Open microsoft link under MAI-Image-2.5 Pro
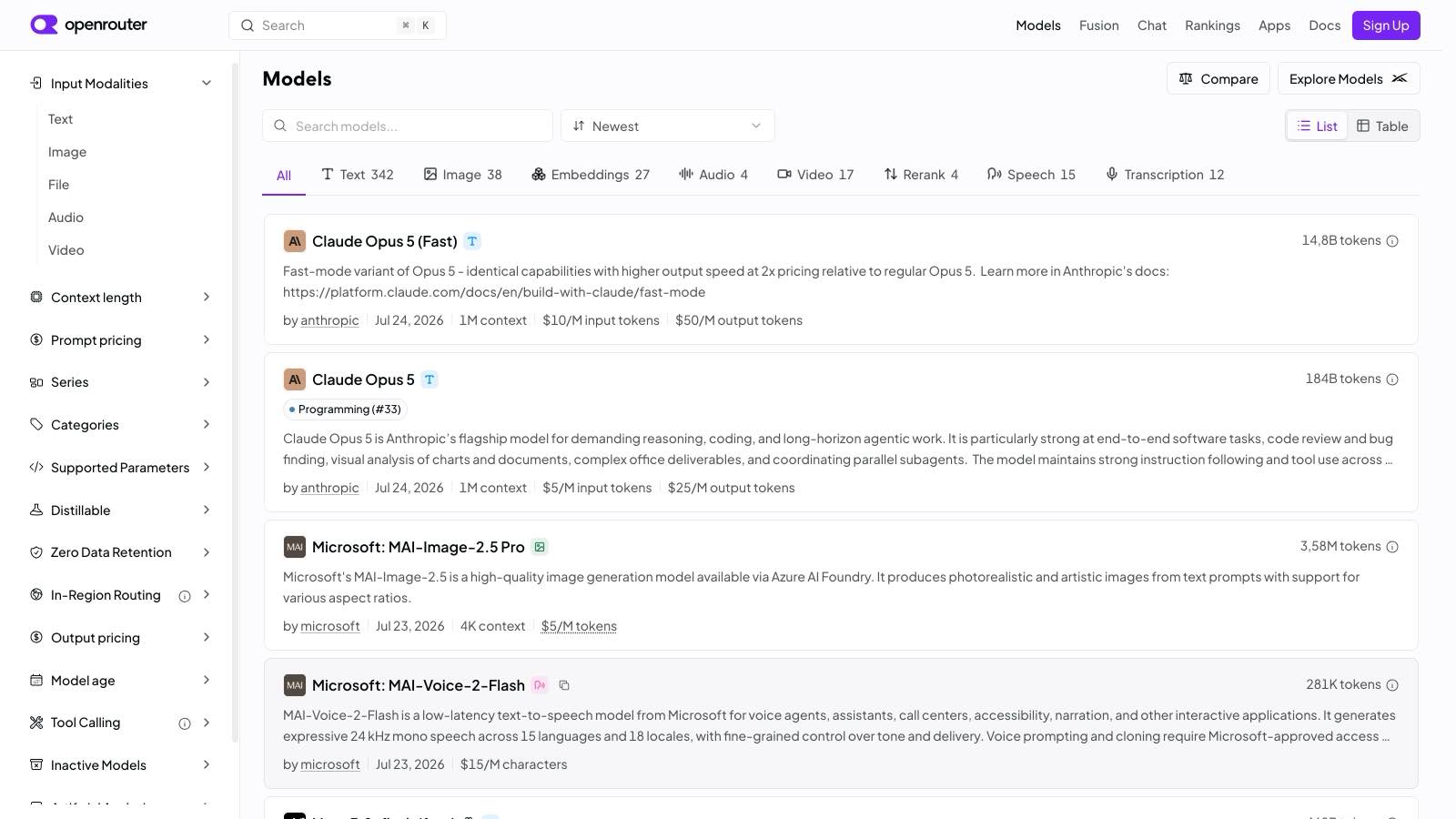 pyautogui.click(x=330, y=626)
